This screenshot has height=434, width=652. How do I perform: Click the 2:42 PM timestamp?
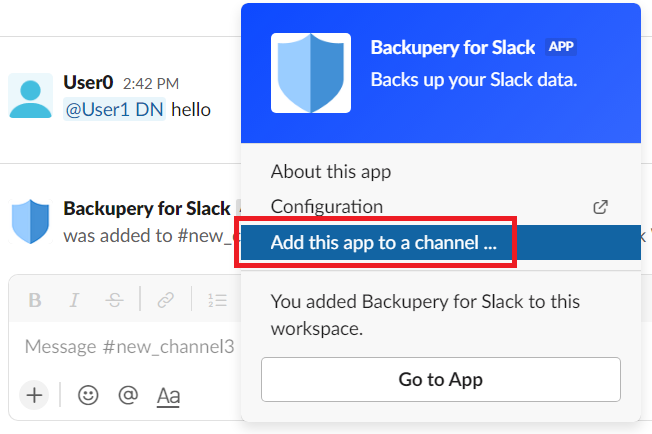151,84
